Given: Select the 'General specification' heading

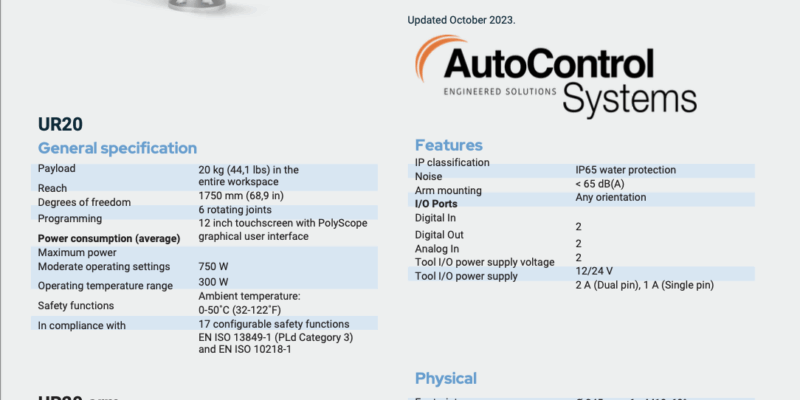Looking at the screenshot, I should [x=117, y=148].
